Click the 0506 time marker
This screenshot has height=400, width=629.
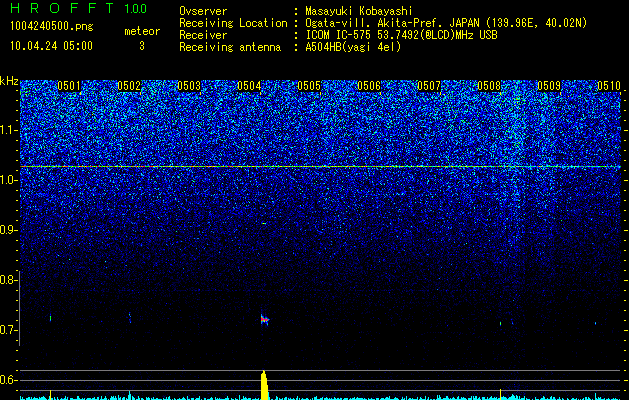coord(369,86)
